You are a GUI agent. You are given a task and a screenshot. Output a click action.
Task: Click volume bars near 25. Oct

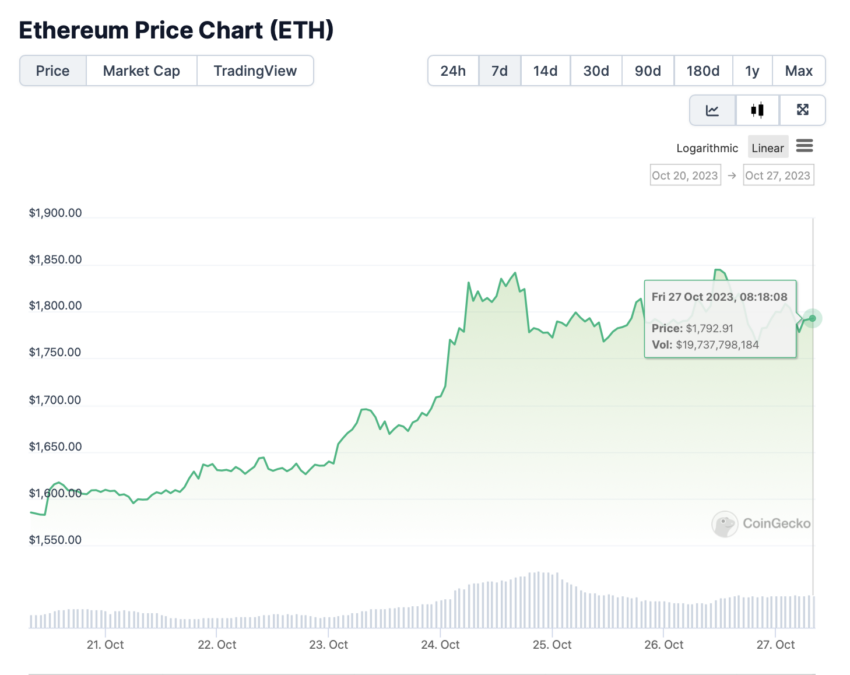(x=545, y=600)
